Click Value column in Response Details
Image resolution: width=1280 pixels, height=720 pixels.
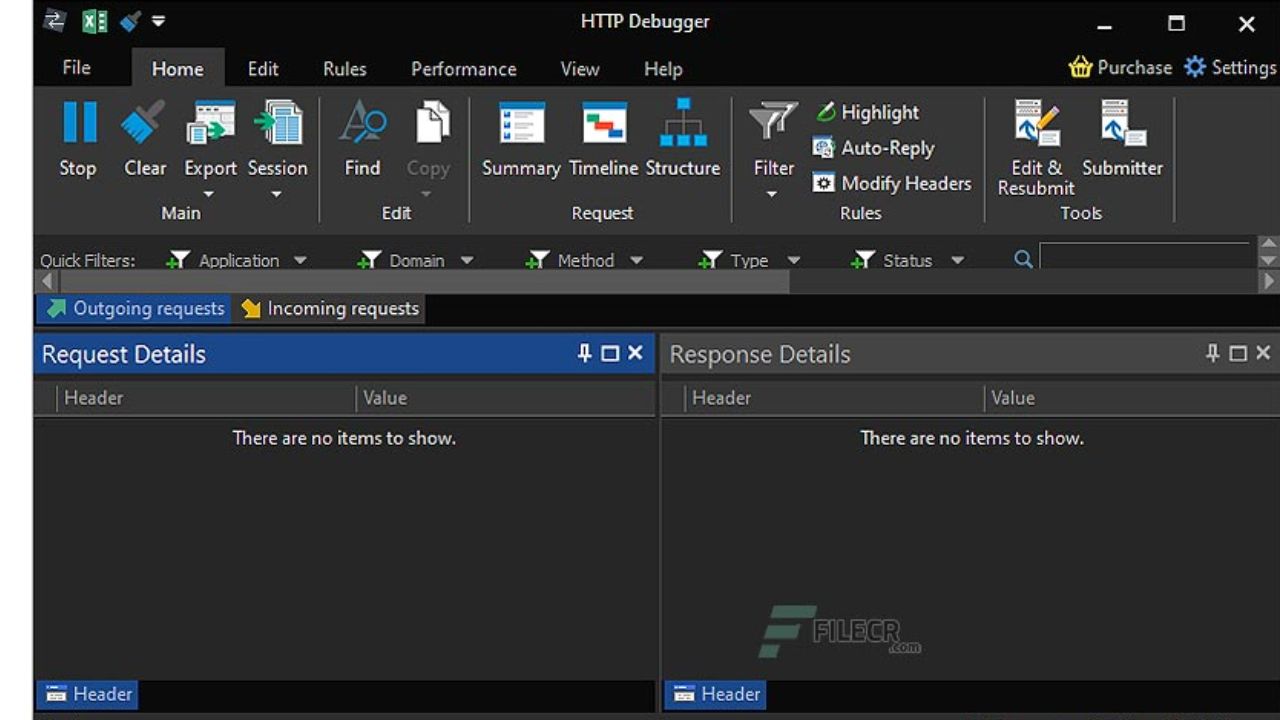(1132, 398)
